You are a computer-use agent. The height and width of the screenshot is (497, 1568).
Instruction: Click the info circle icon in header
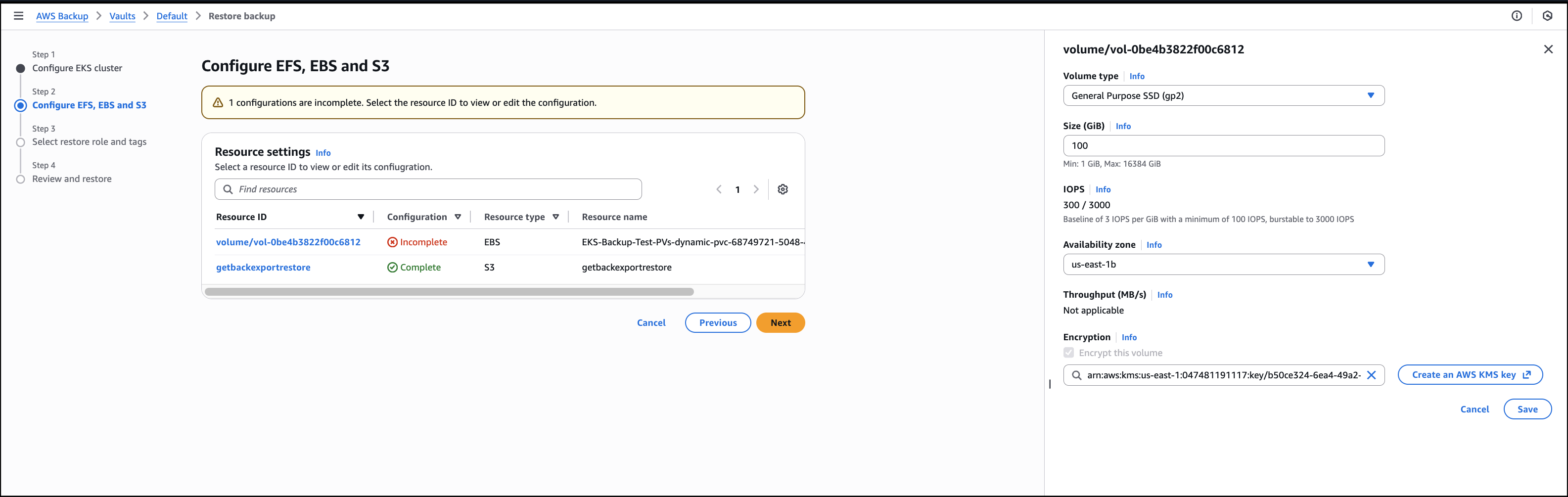point(1516,16)
